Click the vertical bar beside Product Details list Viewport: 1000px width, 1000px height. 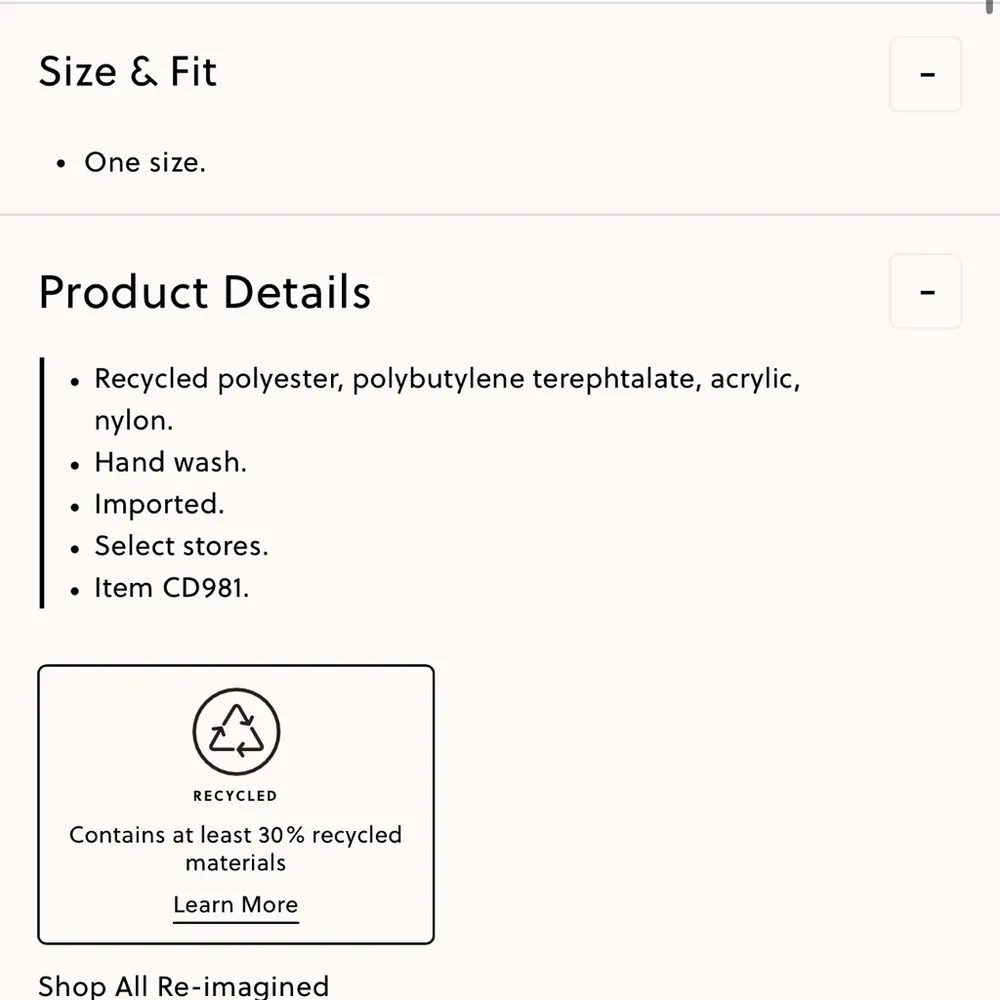(x=41, y=480)
